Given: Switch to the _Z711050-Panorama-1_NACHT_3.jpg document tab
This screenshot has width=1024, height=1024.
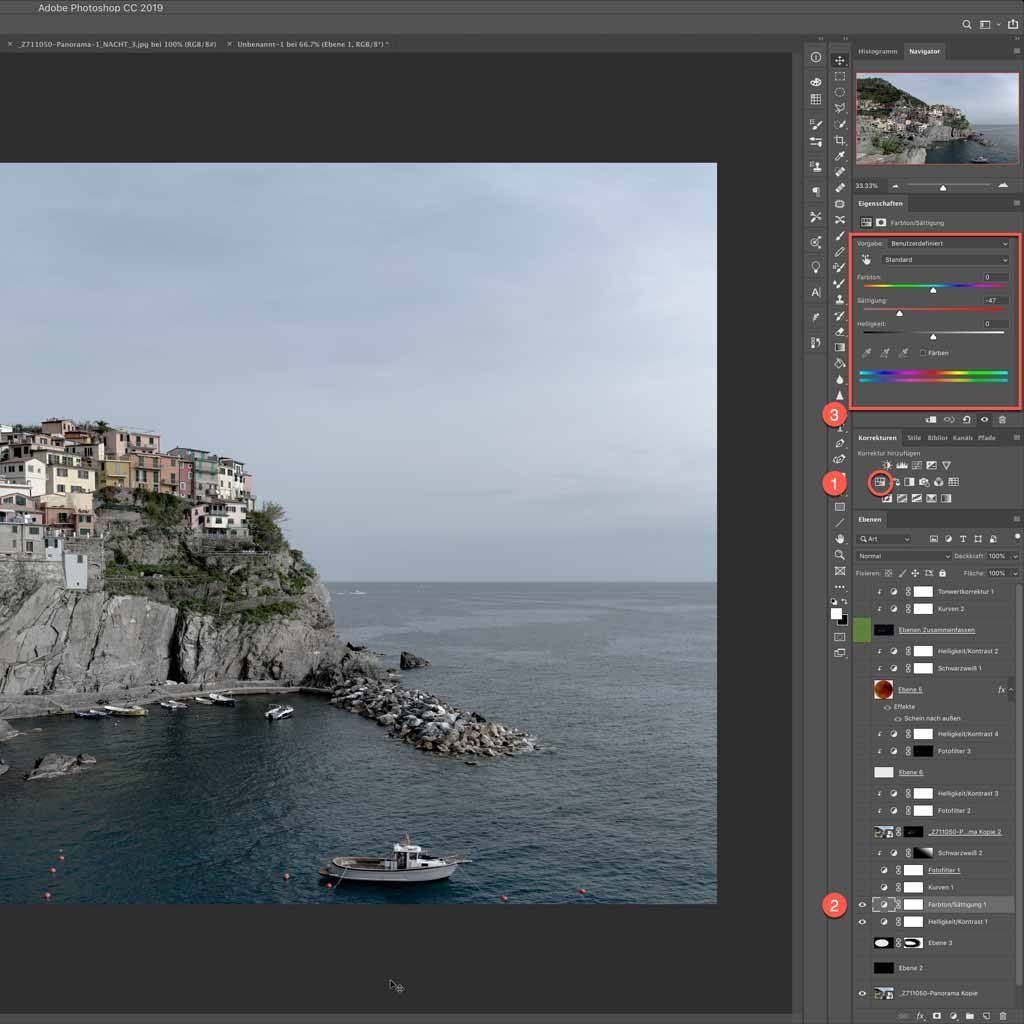Looking at the screenshot, I should (x=117, y=44).
